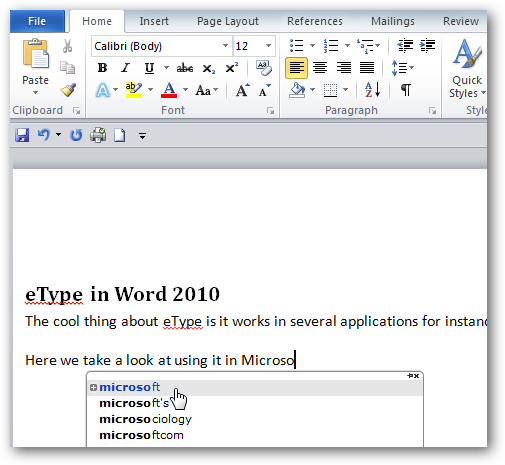The image size is (505, 465).
Task: Open the Calibri (Body) font name dropdown
Action: pos(225,46)
